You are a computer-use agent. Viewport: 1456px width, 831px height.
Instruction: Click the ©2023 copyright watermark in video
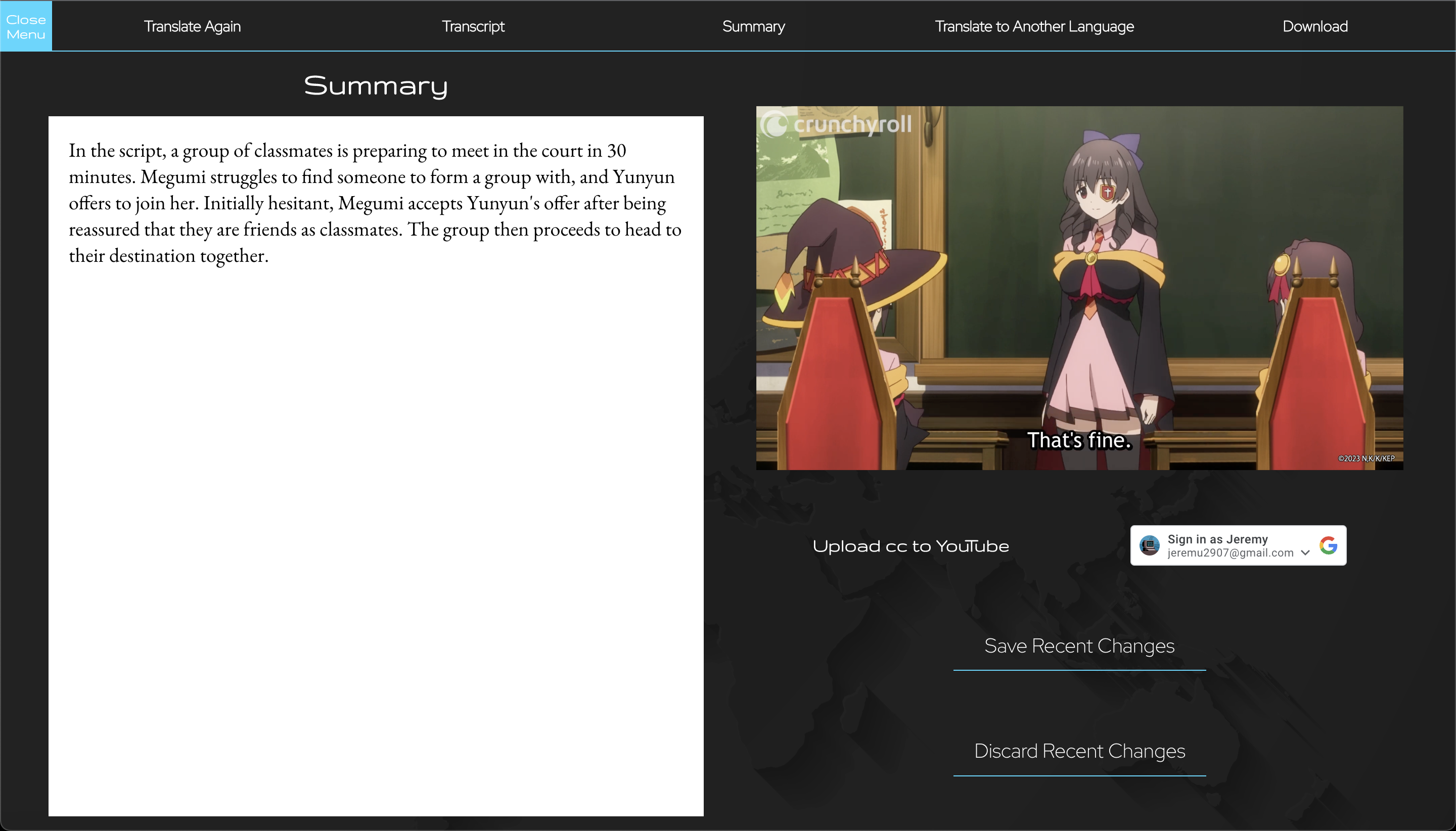pos(1366,458)
